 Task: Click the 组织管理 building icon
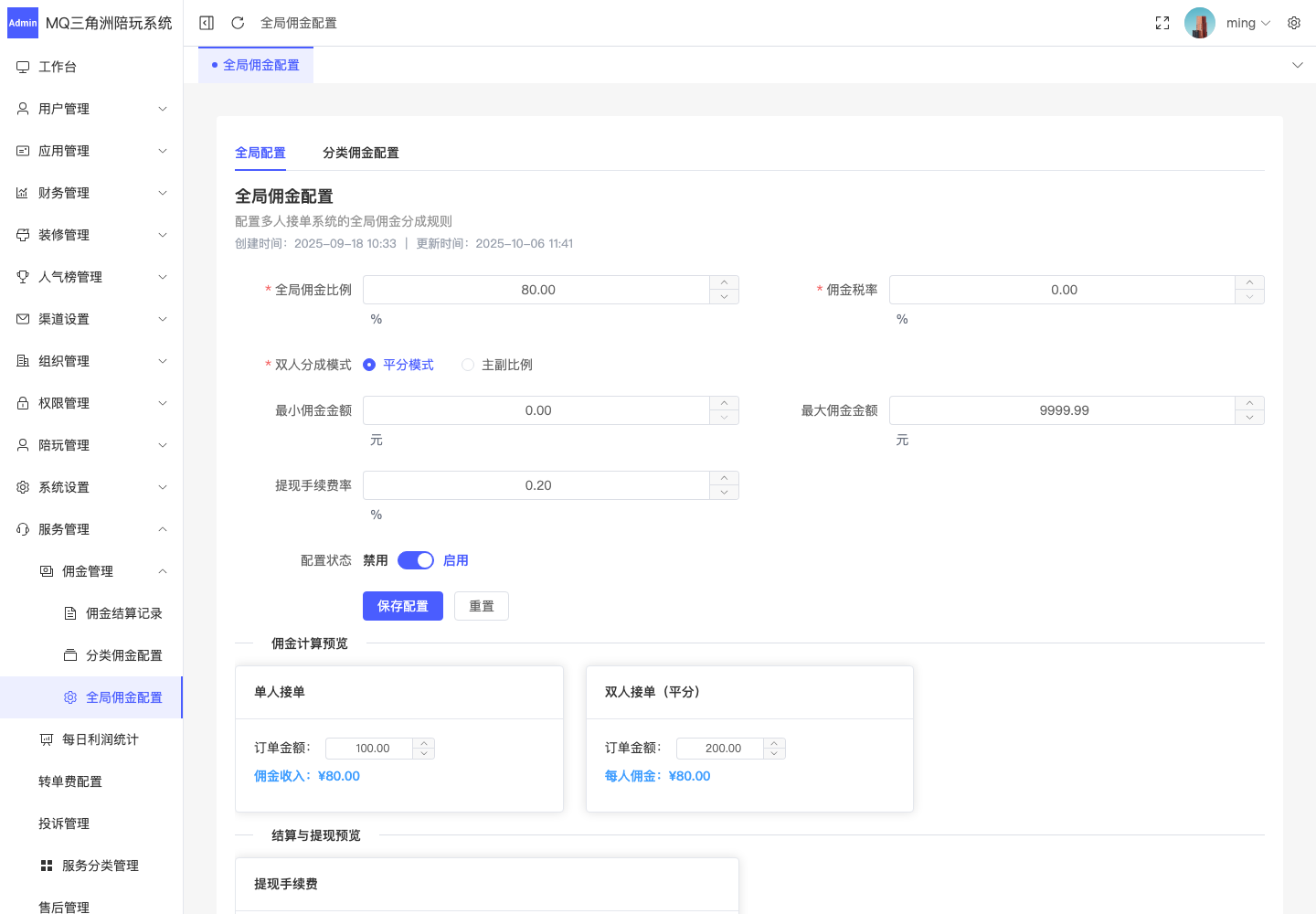pyautogui.click(x=23, y=361)
